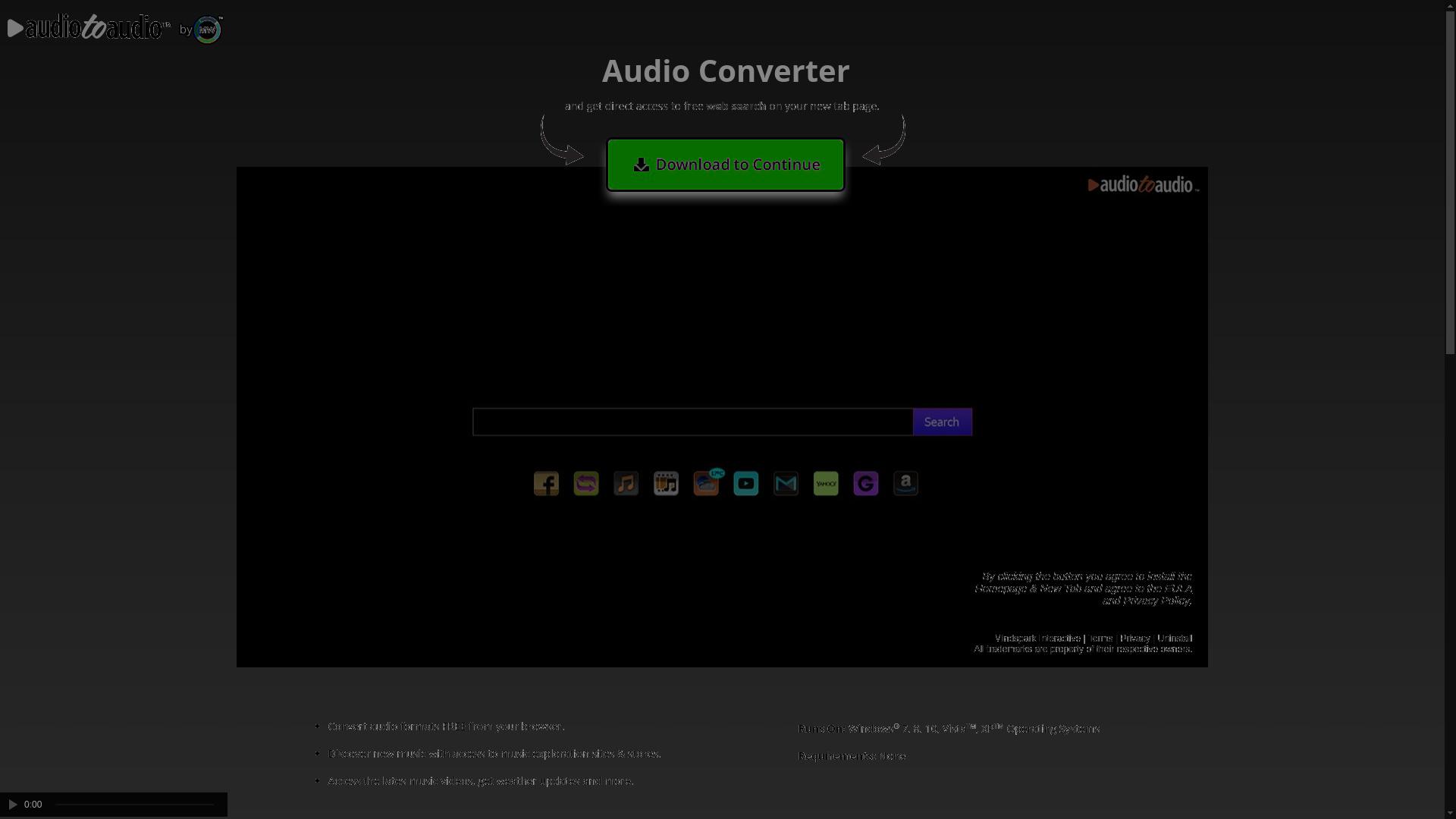Open the music notes shortcut icon
The width and height of the screenshot is (1456, 819).
click(x=626, y=484)
